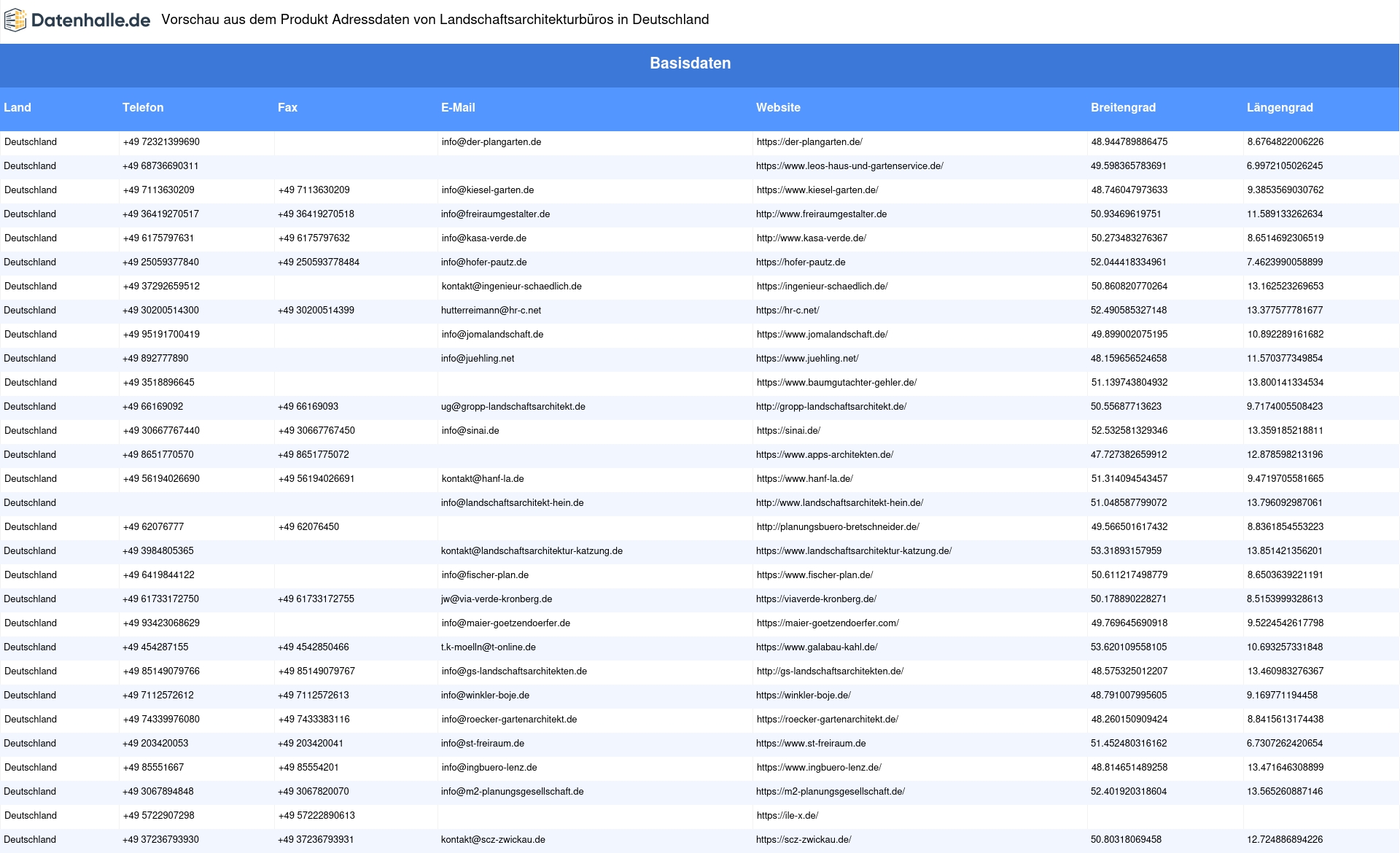Click email jw@via-verde-kronberg.de
The width and height of the screenshot is (1400, 853).
496,599
